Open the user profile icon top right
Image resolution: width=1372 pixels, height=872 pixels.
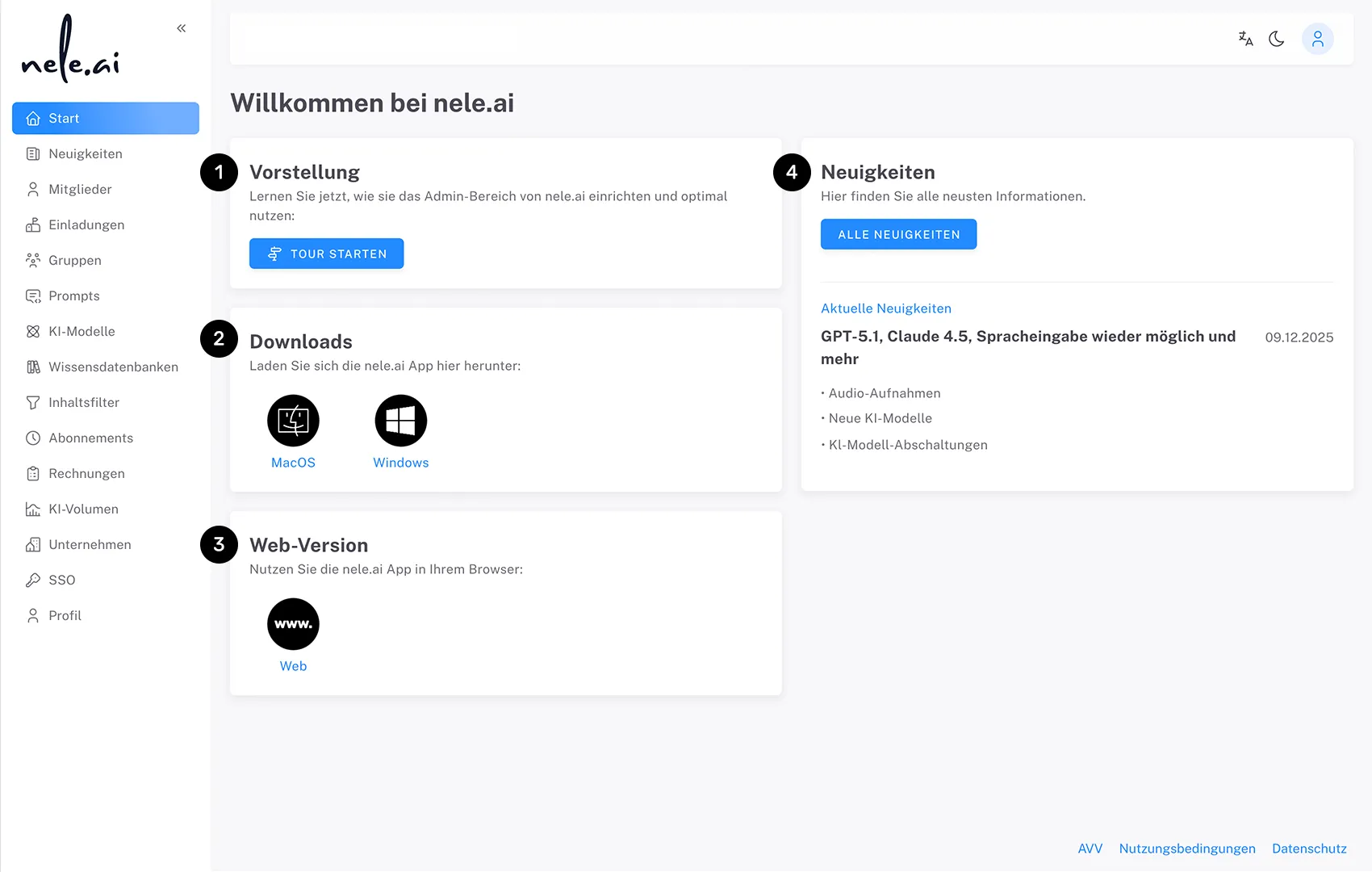point(1318,38)
